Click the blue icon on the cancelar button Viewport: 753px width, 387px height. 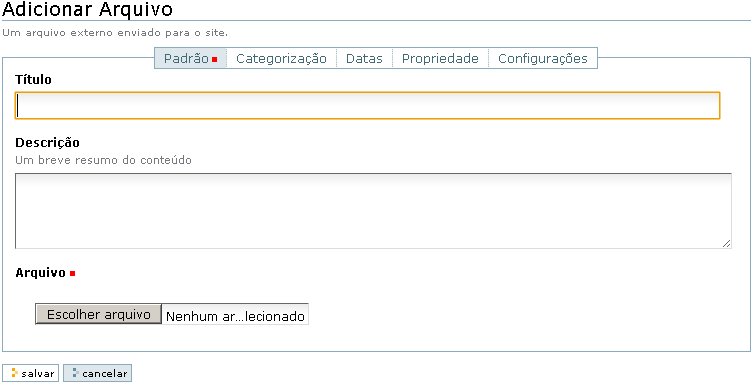75,373
